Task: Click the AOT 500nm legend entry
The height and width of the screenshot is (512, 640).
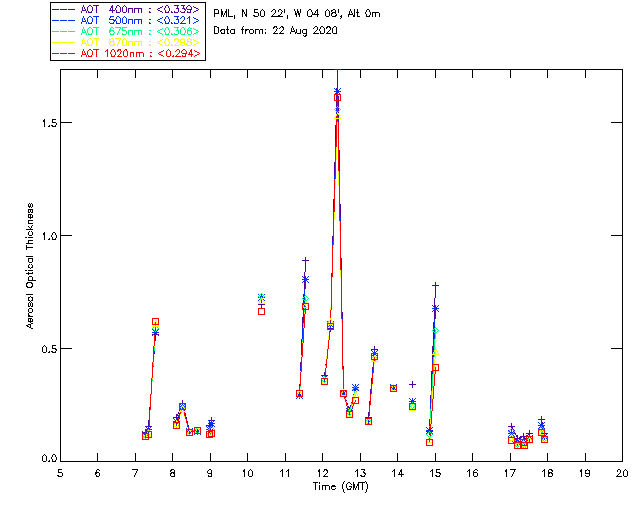Action: click(x=126, y=20)
